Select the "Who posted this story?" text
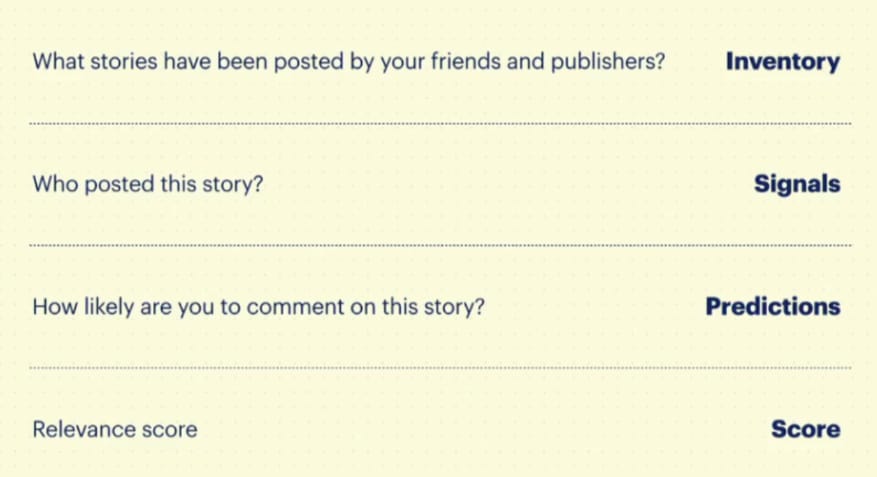This screenshot has height=477, width=877. pyautogui.click(x=147, y=185)
